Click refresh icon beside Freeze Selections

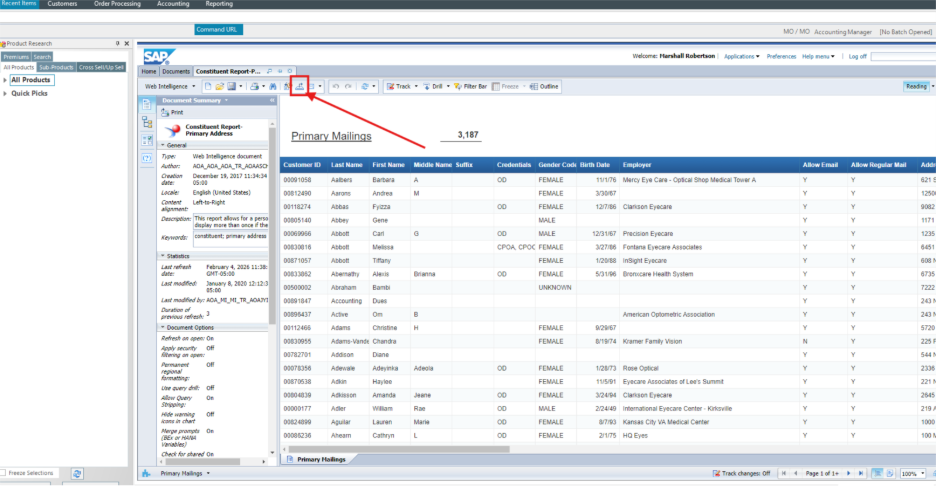[77, 473]
